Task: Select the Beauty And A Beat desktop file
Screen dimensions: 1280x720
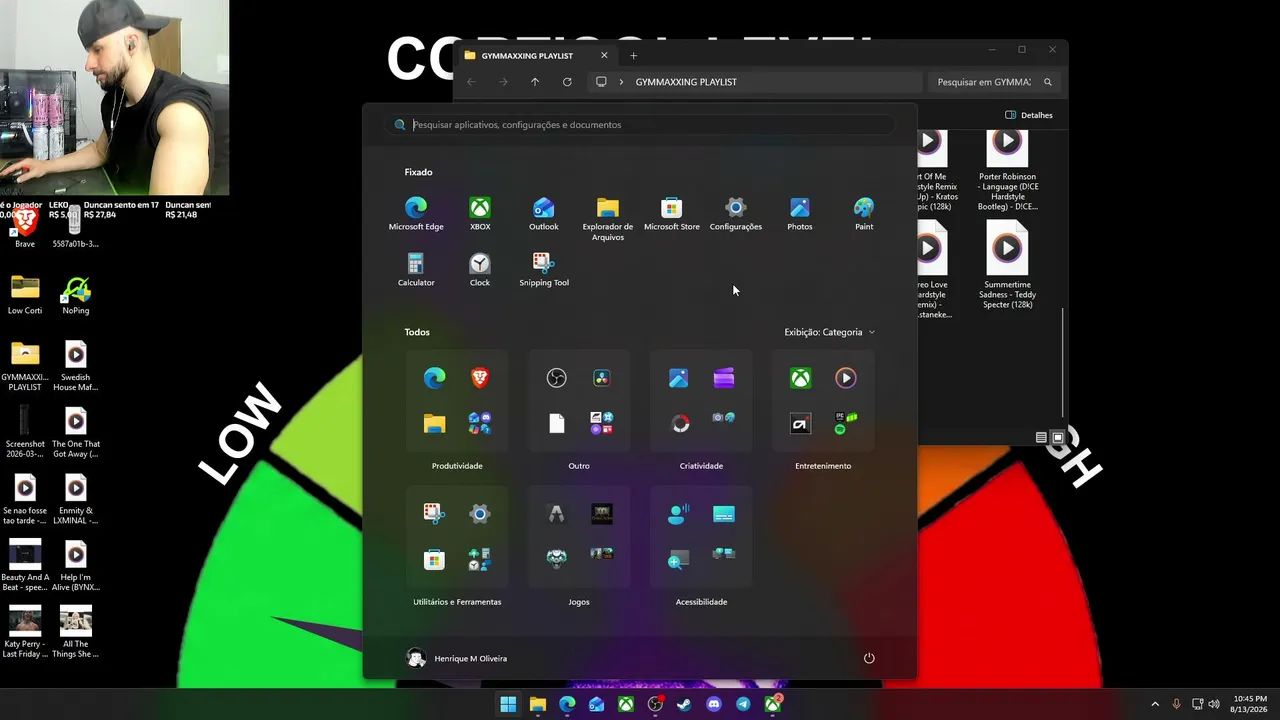Action: click(x=25, y=565)
